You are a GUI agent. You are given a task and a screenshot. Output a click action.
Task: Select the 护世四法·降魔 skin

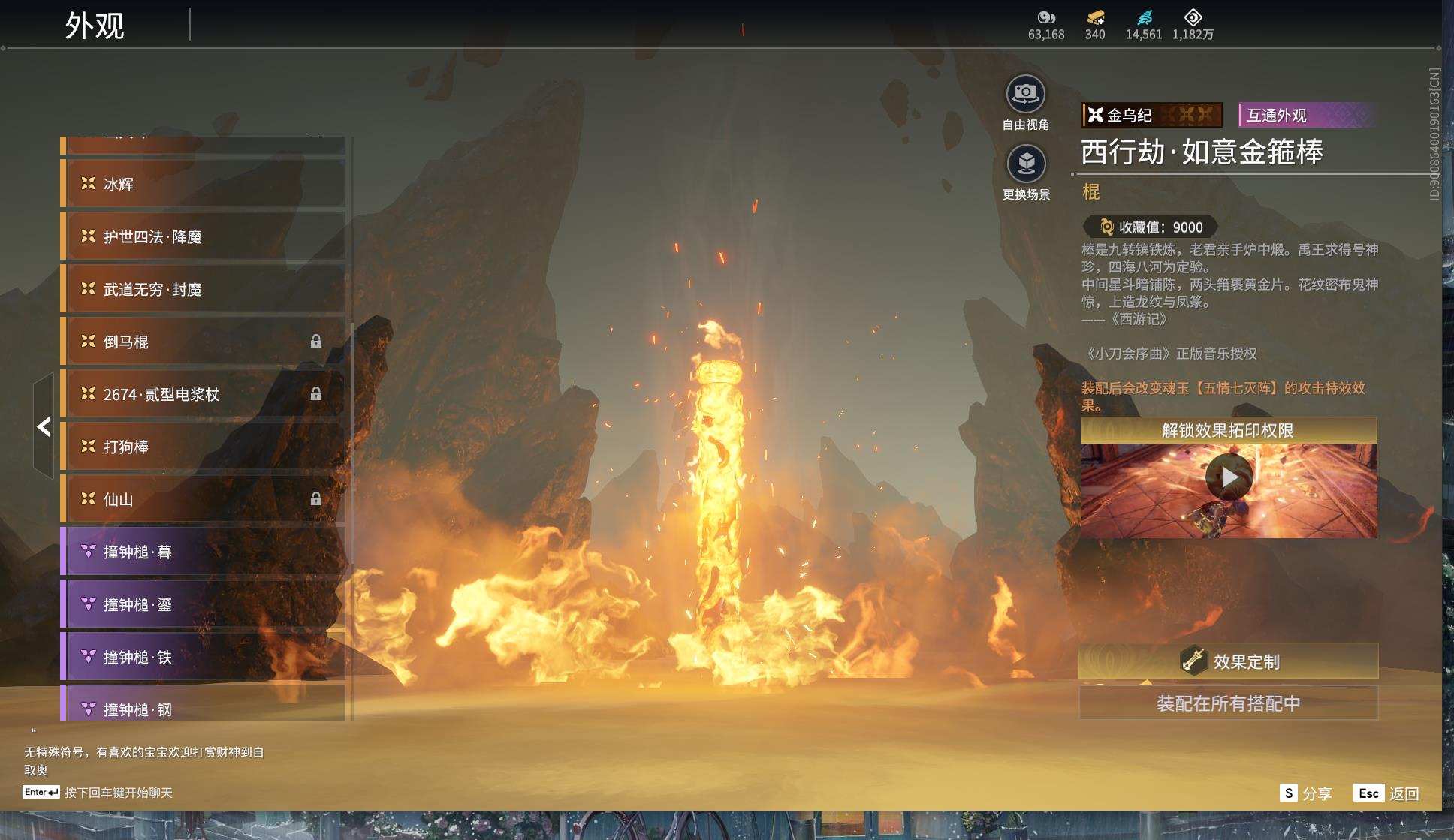pyautogui.click(x=203, y=236)
